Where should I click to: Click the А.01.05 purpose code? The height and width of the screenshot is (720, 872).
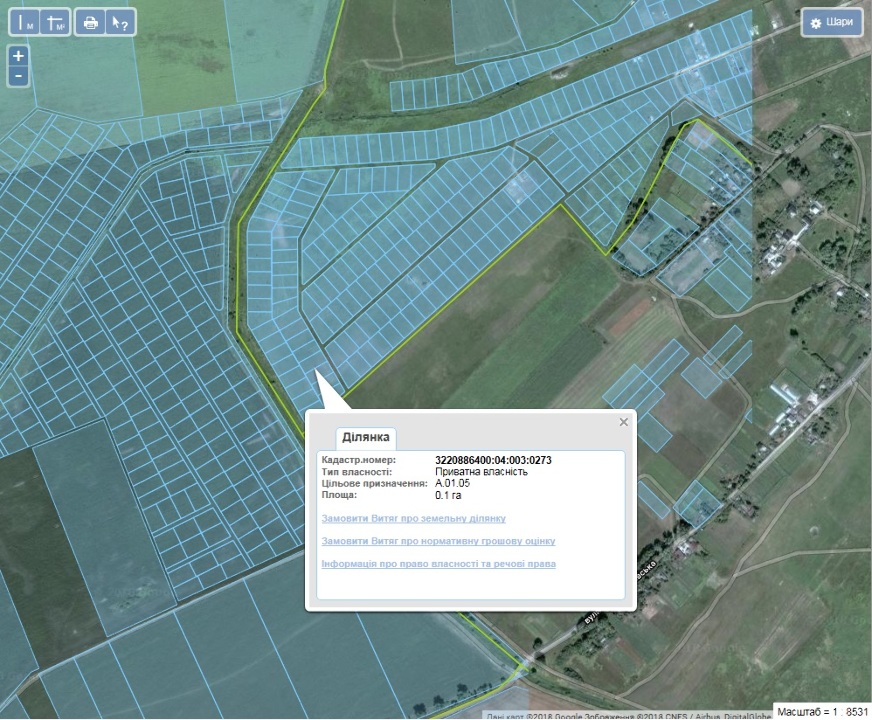(x=452, y=483)
